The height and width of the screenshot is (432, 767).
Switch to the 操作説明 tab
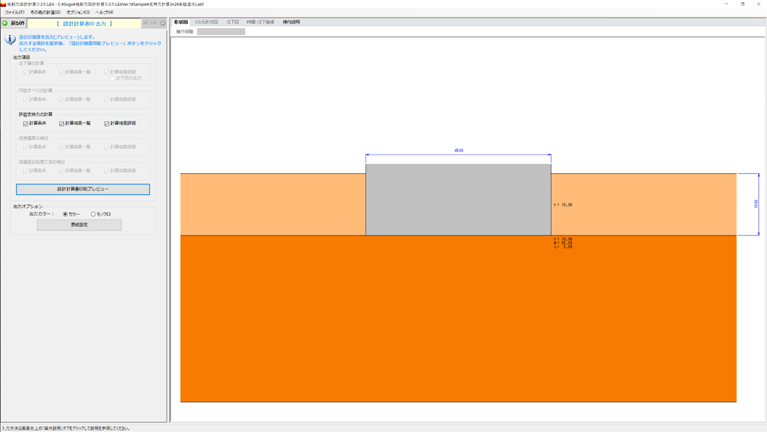(291, 22)
